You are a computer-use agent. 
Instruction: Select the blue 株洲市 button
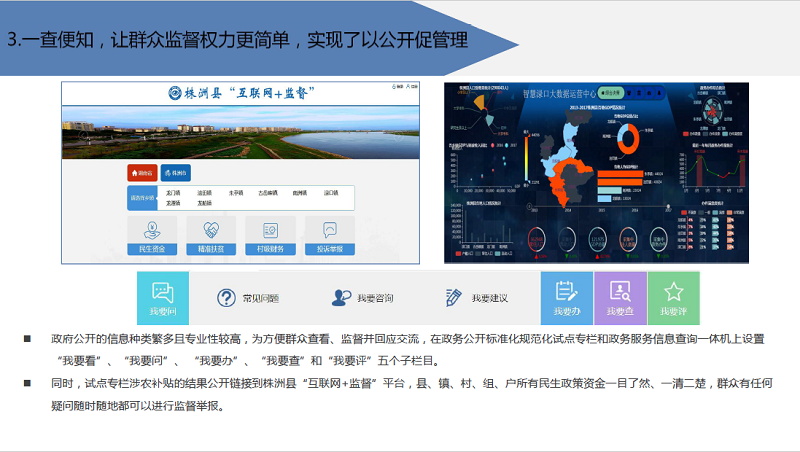[x=174, y=173]
